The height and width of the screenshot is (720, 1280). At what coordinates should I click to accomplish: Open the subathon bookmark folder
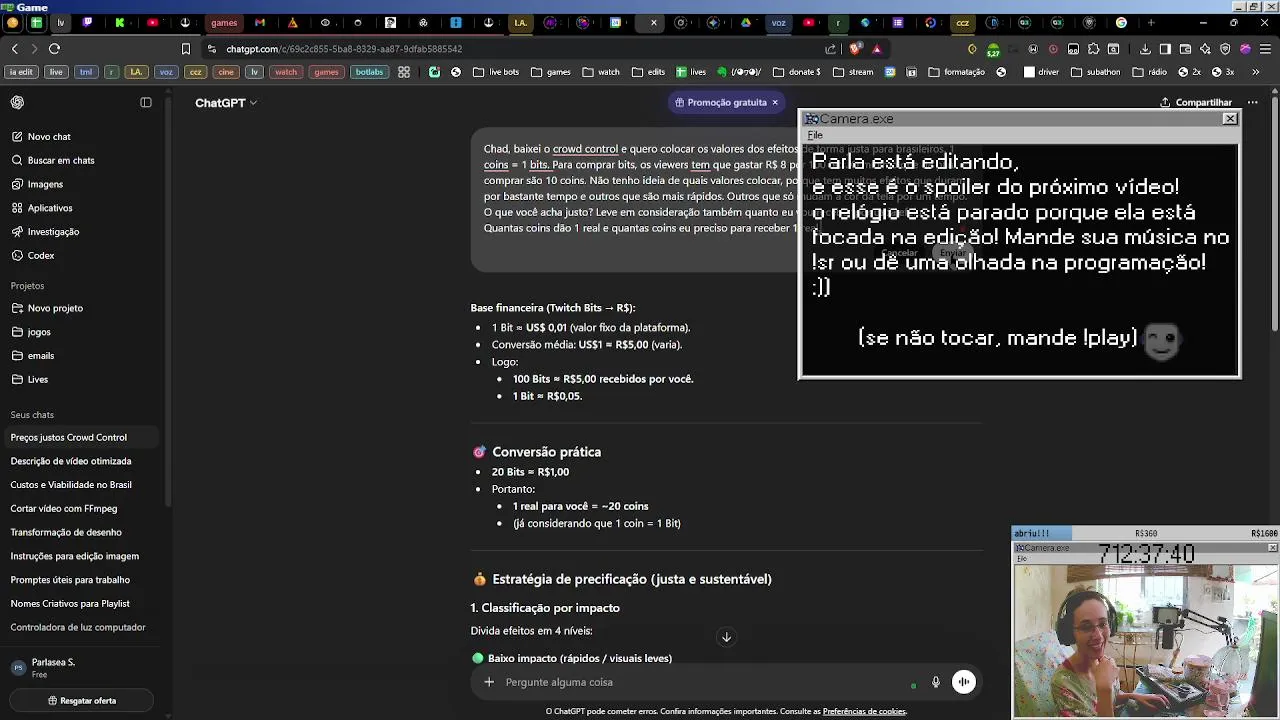click(x=1095, y=72)
